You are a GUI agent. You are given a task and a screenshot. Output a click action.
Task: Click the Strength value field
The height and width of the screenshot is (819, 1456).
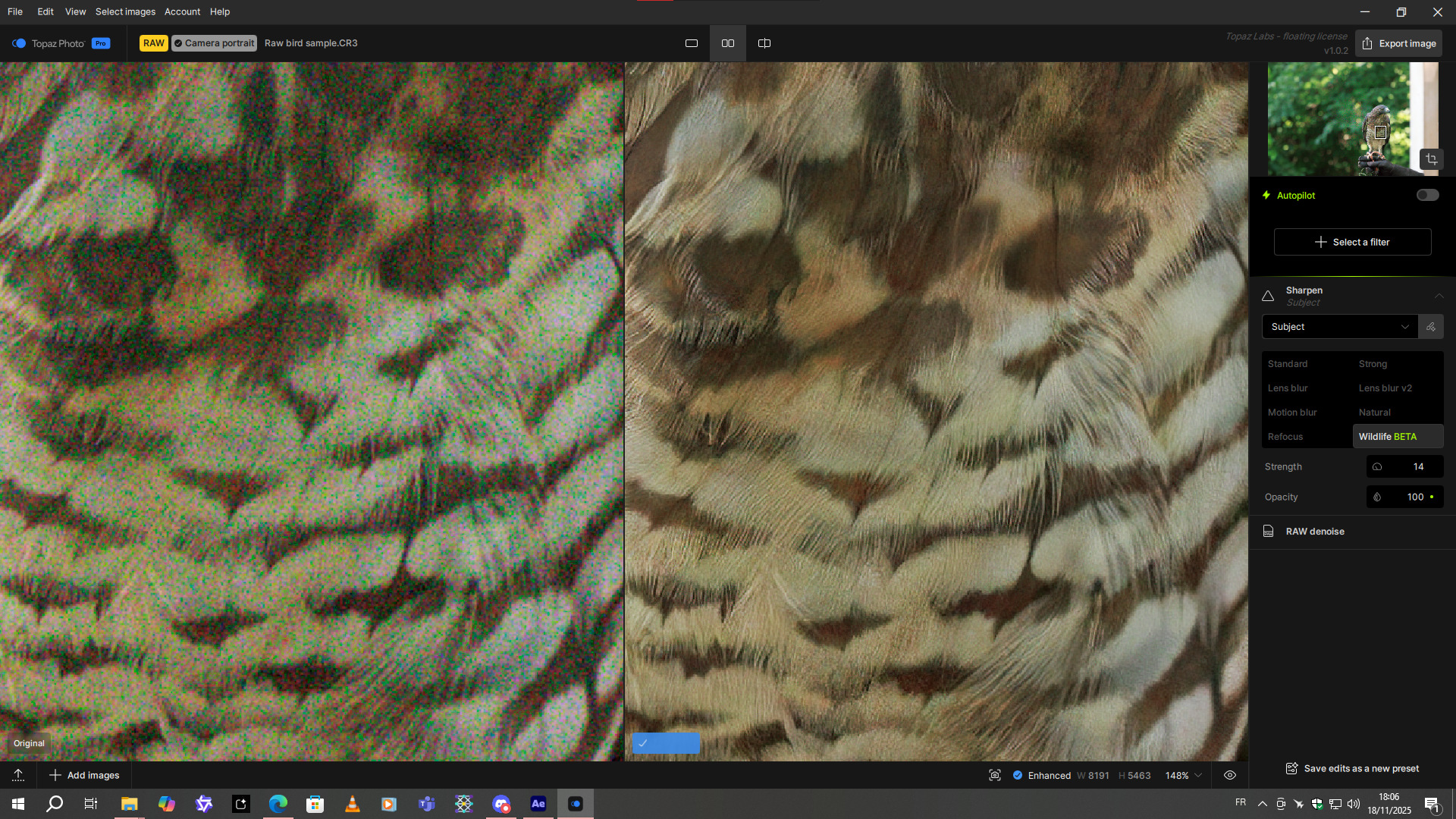(x=1417, y=467)
